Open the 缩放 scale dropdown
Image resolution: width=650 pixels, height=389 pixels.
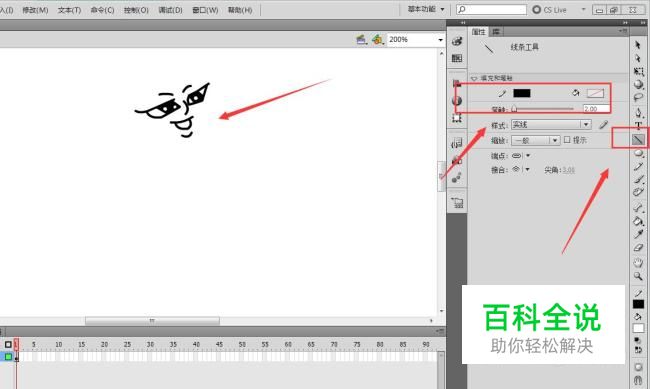536,140
